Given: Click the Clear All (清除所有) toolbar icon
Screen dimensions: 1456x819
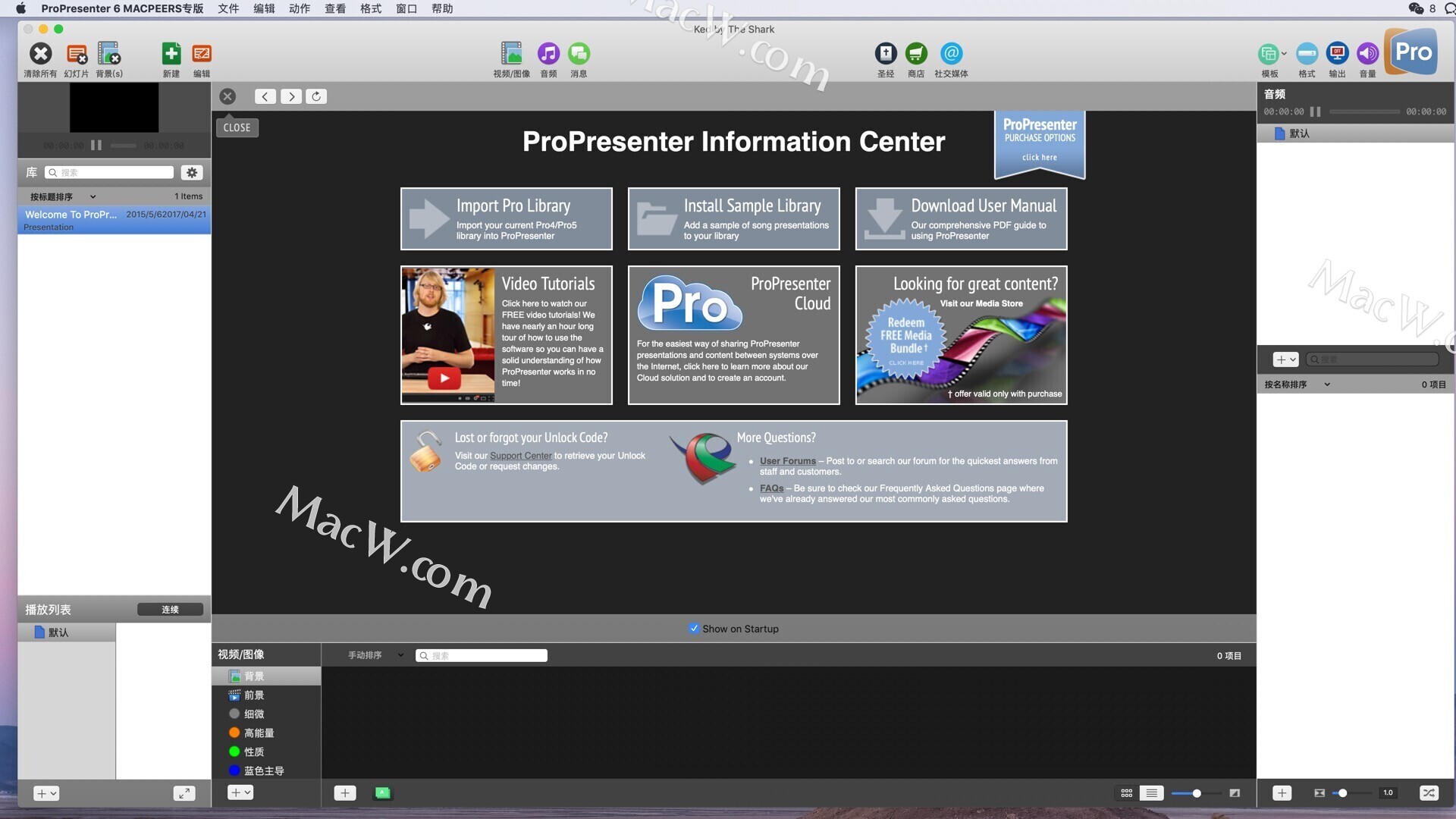Looking at the screenshot, I should point(40,54).
